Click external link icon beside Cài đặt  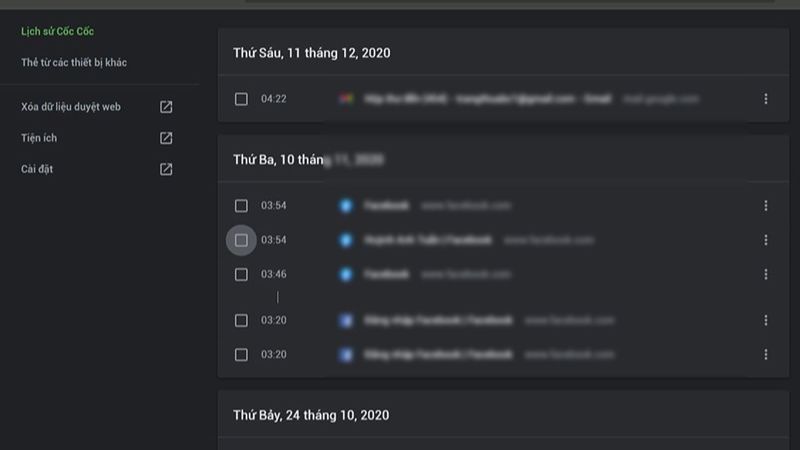click(x=166, y=169)
